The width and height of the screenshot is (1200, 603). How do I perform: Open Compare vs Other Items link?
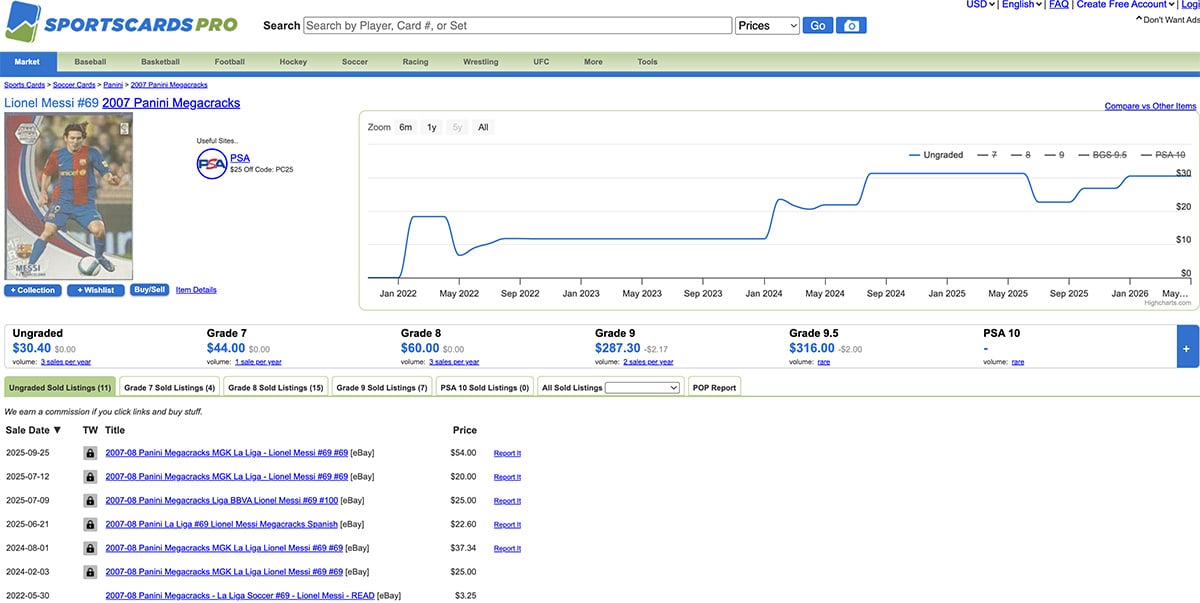click(1150, 106)
